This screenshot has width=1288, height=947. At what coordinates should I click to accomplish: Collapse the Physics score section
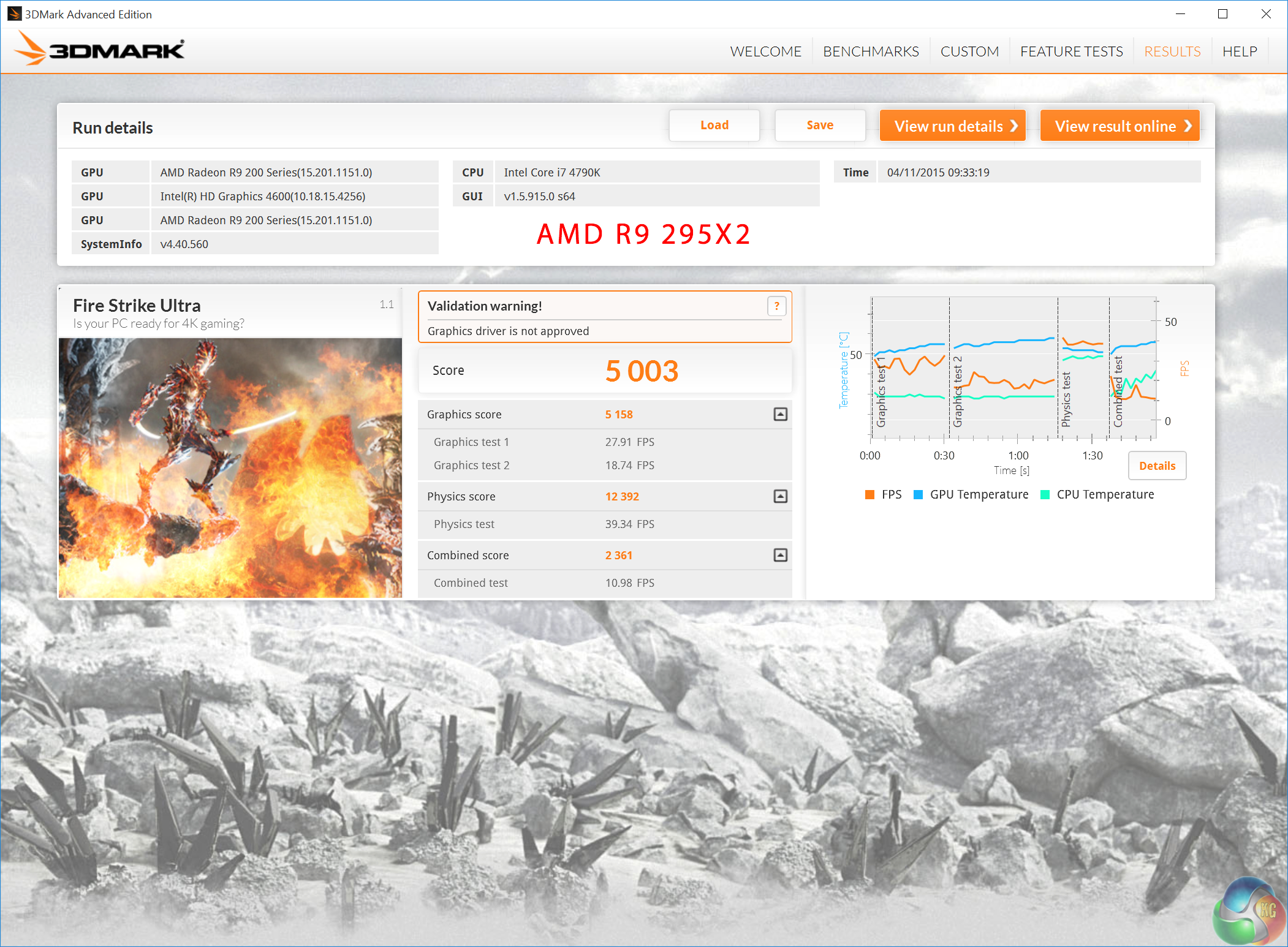point(780,497)
